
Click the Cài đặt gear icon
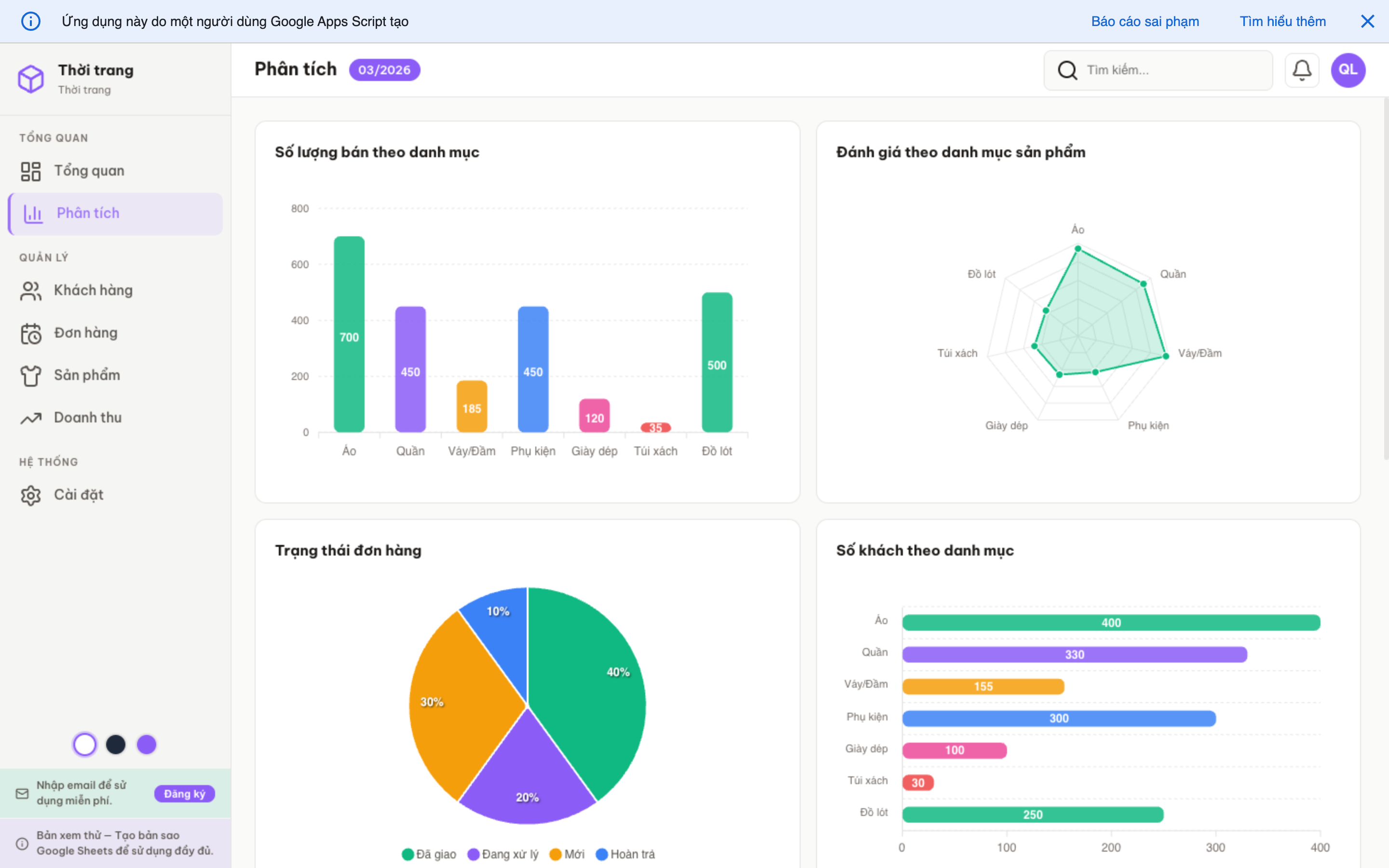point(31,495)
